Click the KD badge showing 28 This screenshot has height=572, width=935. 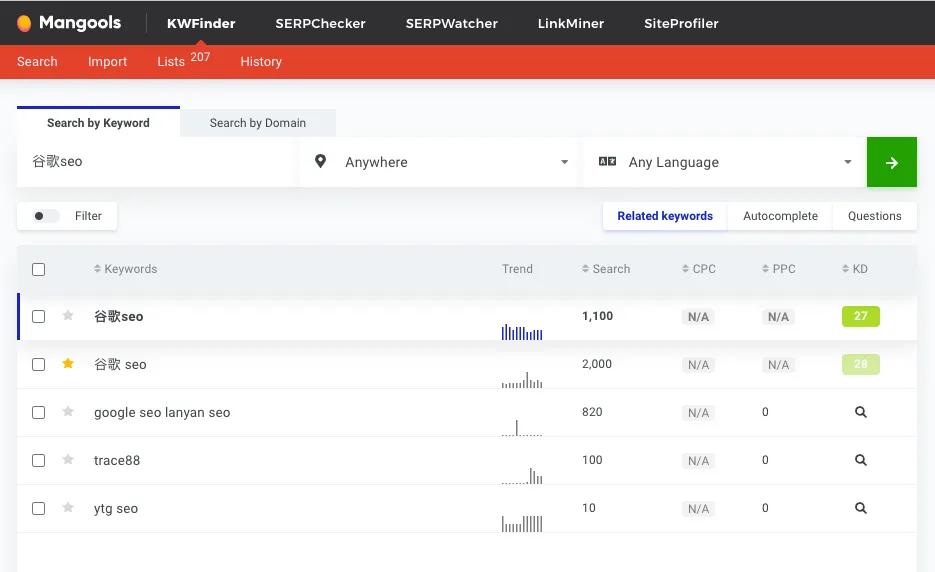(x=860, y=364)
